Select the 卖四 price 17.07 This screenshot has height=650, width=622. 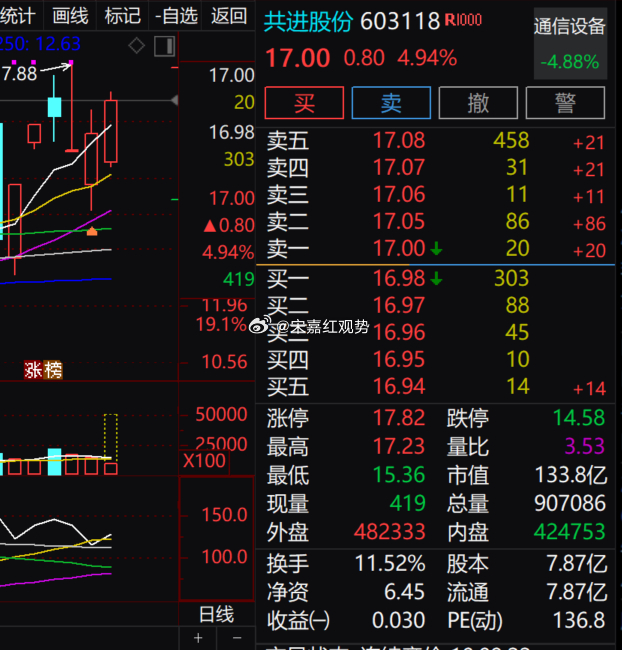pos(399,167)
